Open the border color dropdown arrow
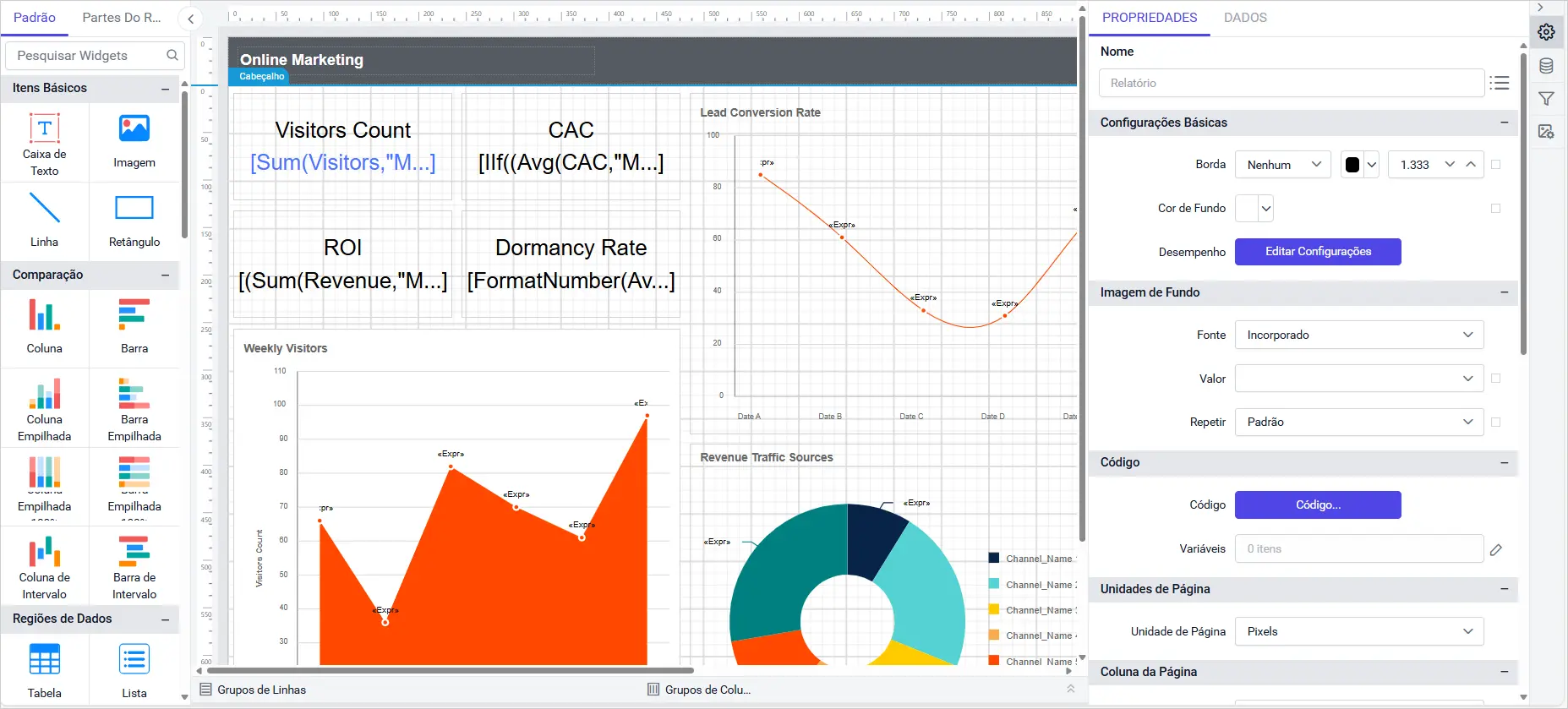This screenshot has width=1568, height=709. [x=1372, y=165]
